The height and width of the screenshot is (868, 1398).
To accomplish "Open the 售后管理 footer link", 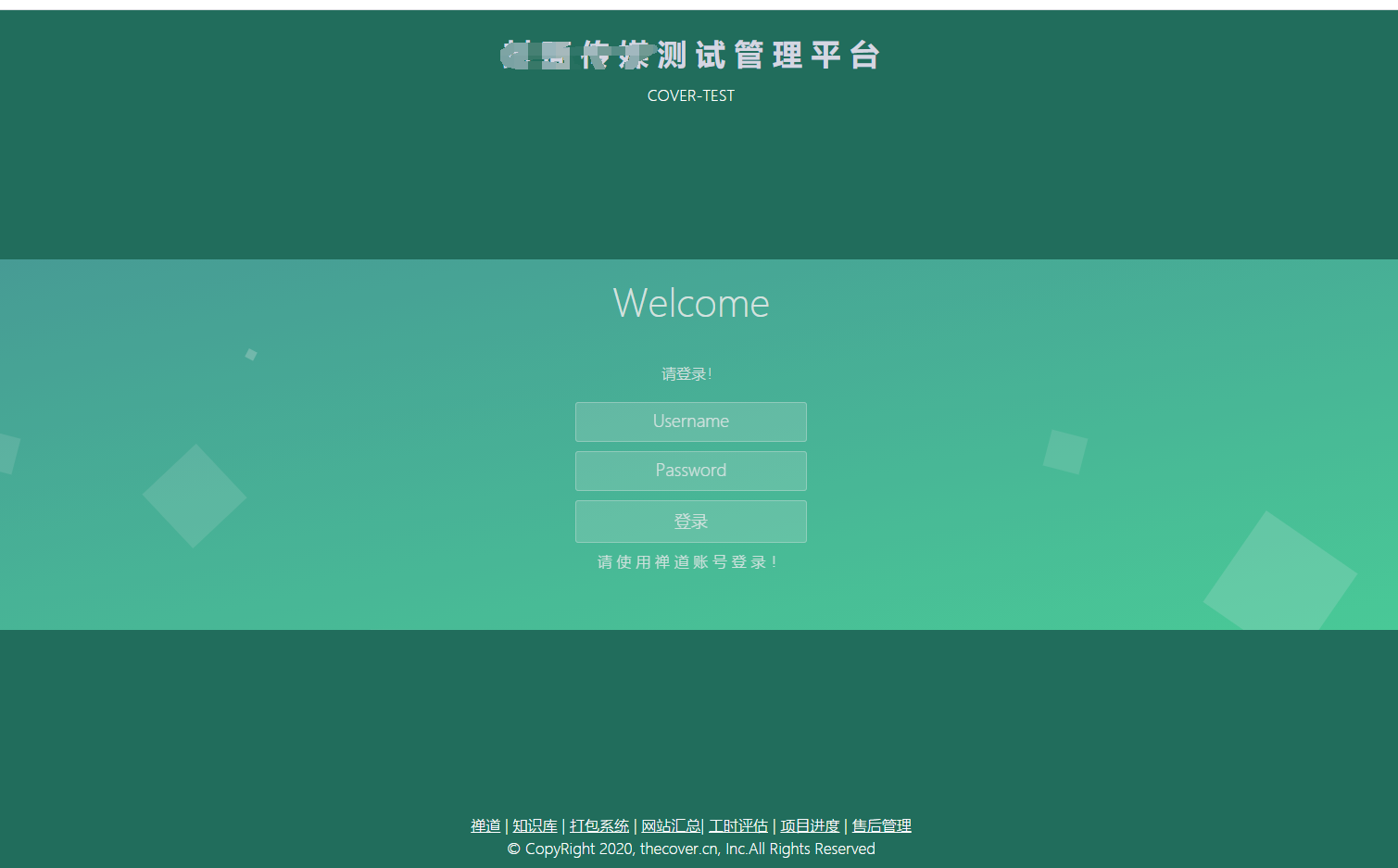I will (x=882, y=825).
